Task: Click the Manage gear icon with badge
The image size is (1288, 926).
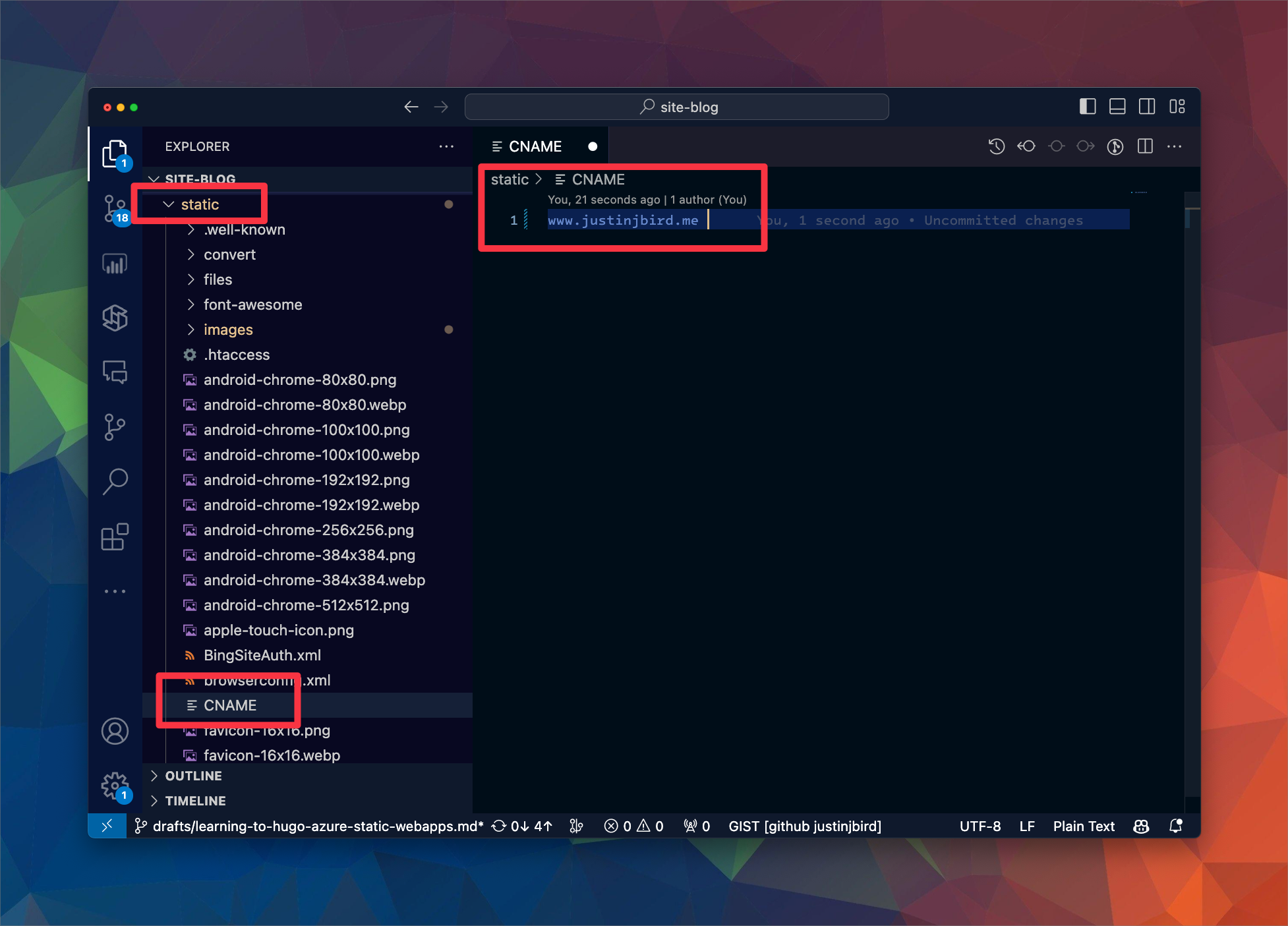Action: click(x=115, y=786)
